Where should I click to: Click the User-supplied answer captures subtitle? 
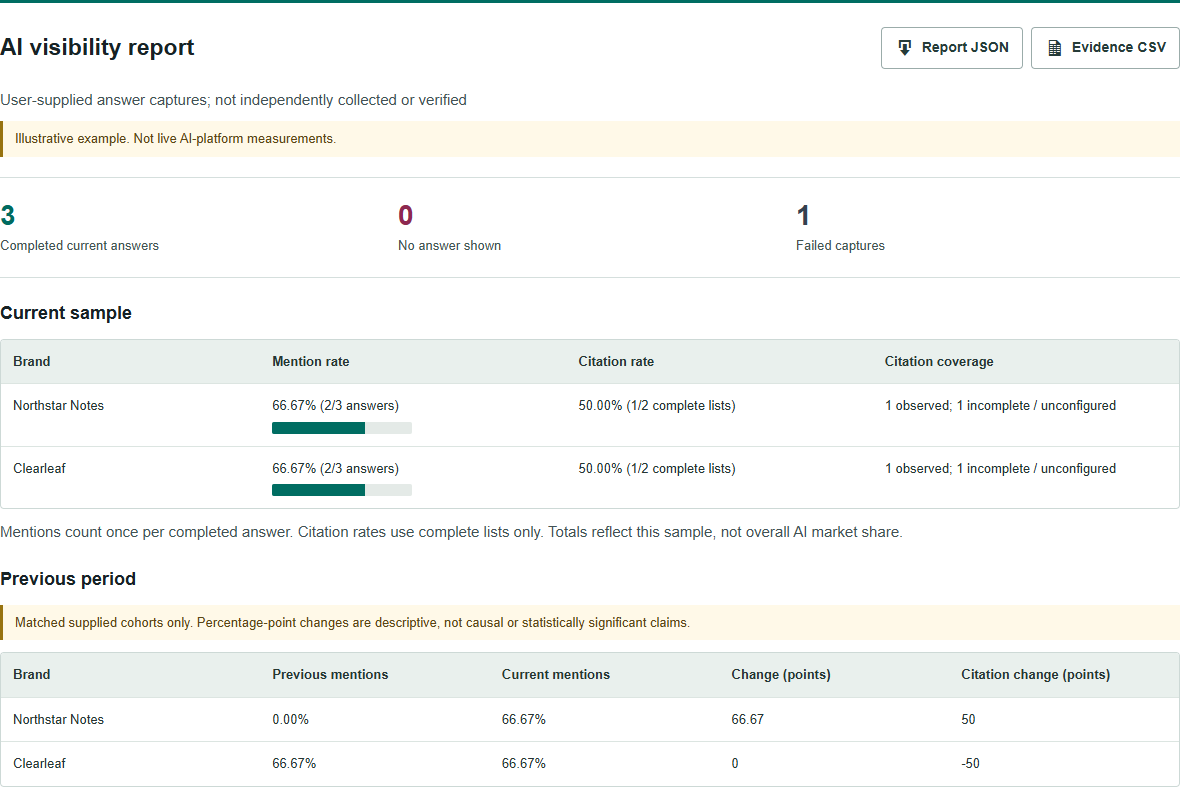[x=233, y=100]
